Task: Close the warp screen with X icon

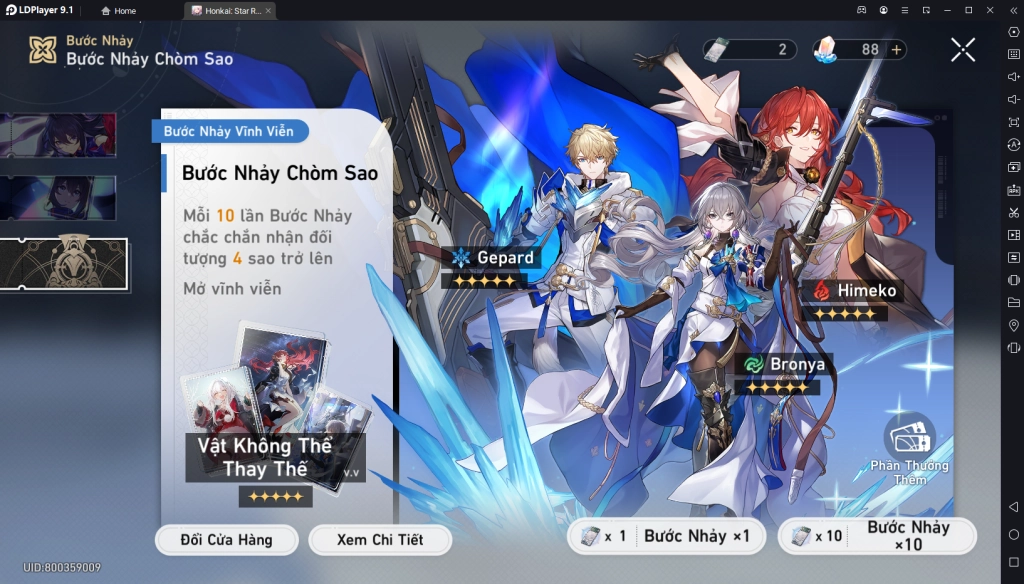Action: (963, 50)
